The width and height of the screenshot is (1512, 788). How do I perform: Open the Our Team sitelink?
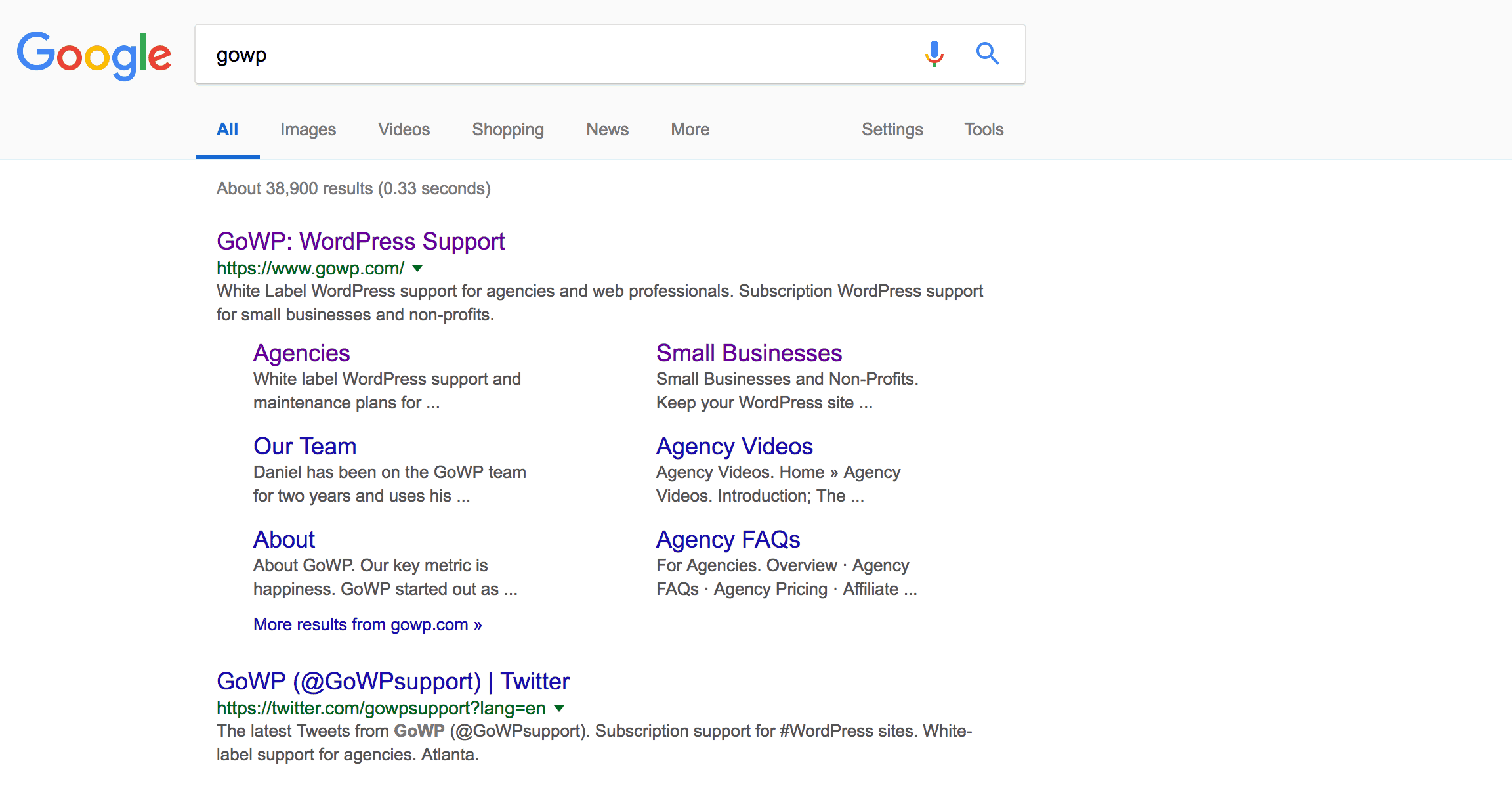[304, 447]
